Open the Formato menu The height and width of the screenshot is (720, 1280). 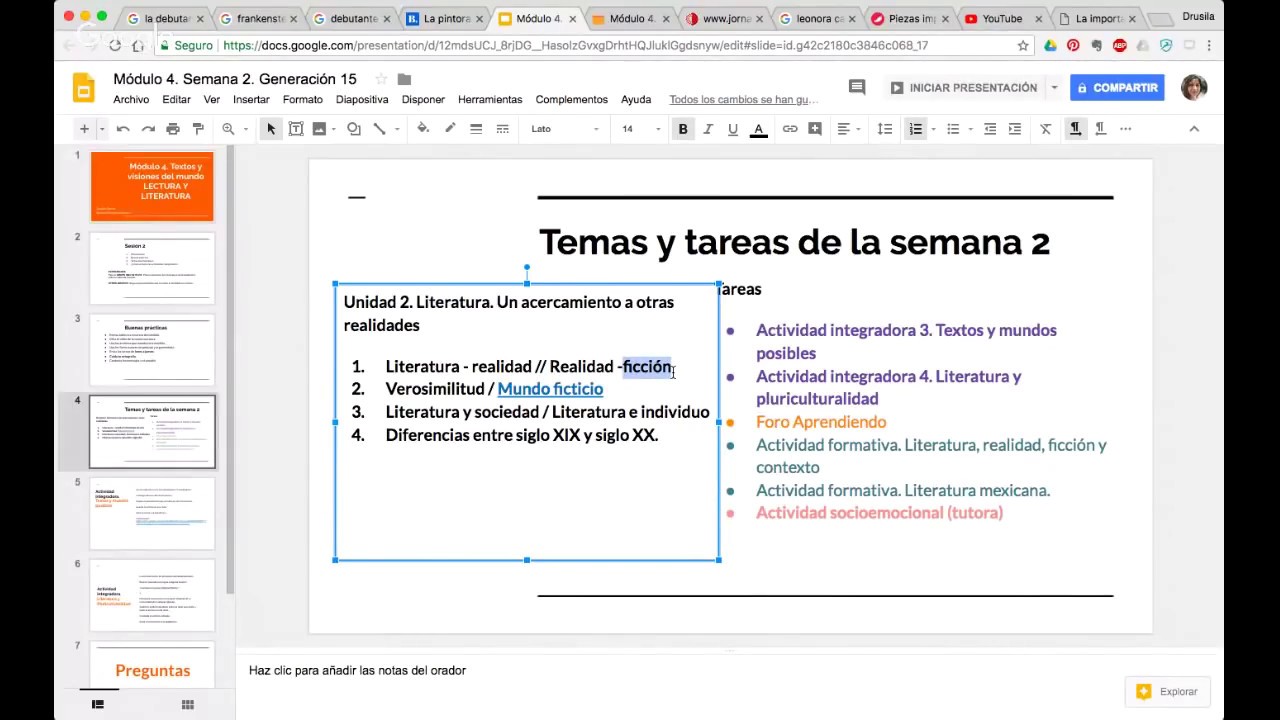coord(303,100)
